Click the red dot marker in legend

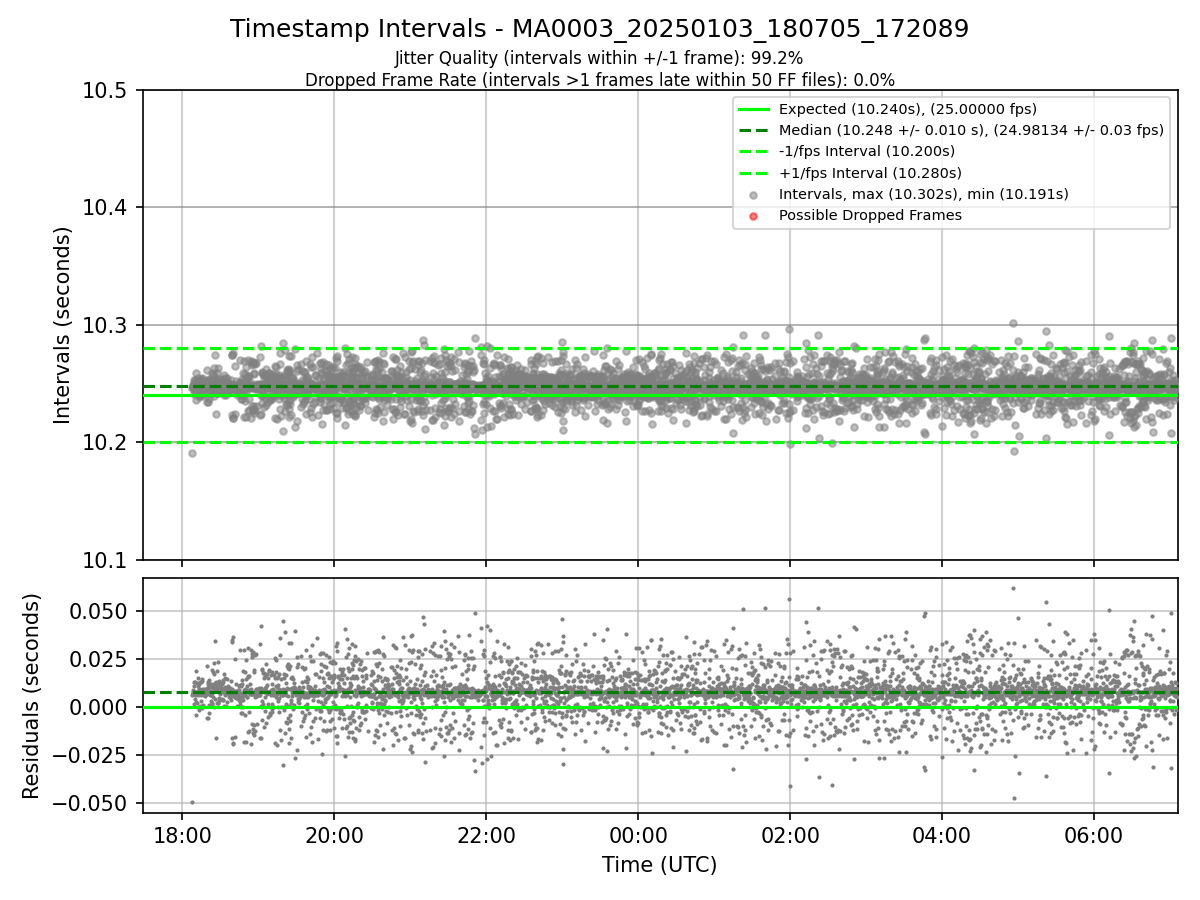(754, 216)
